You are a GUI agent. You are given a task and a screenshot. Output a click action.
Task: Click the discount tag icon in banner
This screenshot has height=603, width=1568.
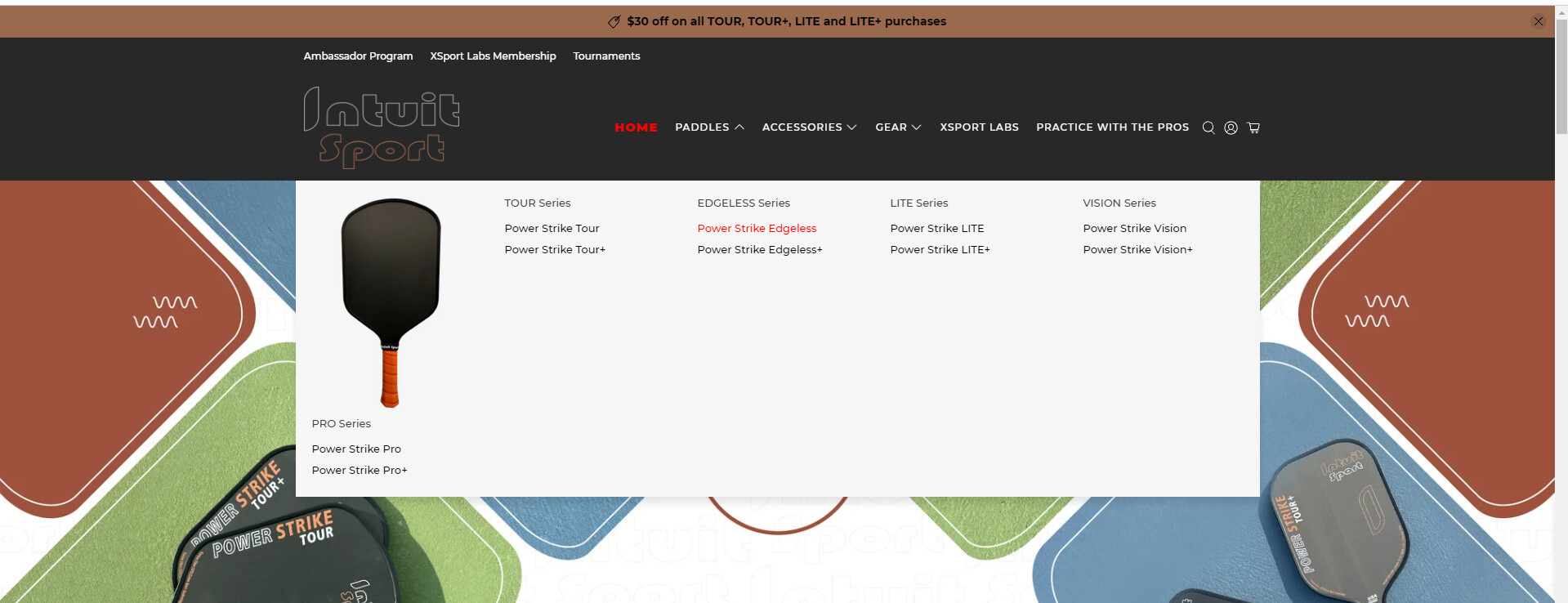coord(614,22)
